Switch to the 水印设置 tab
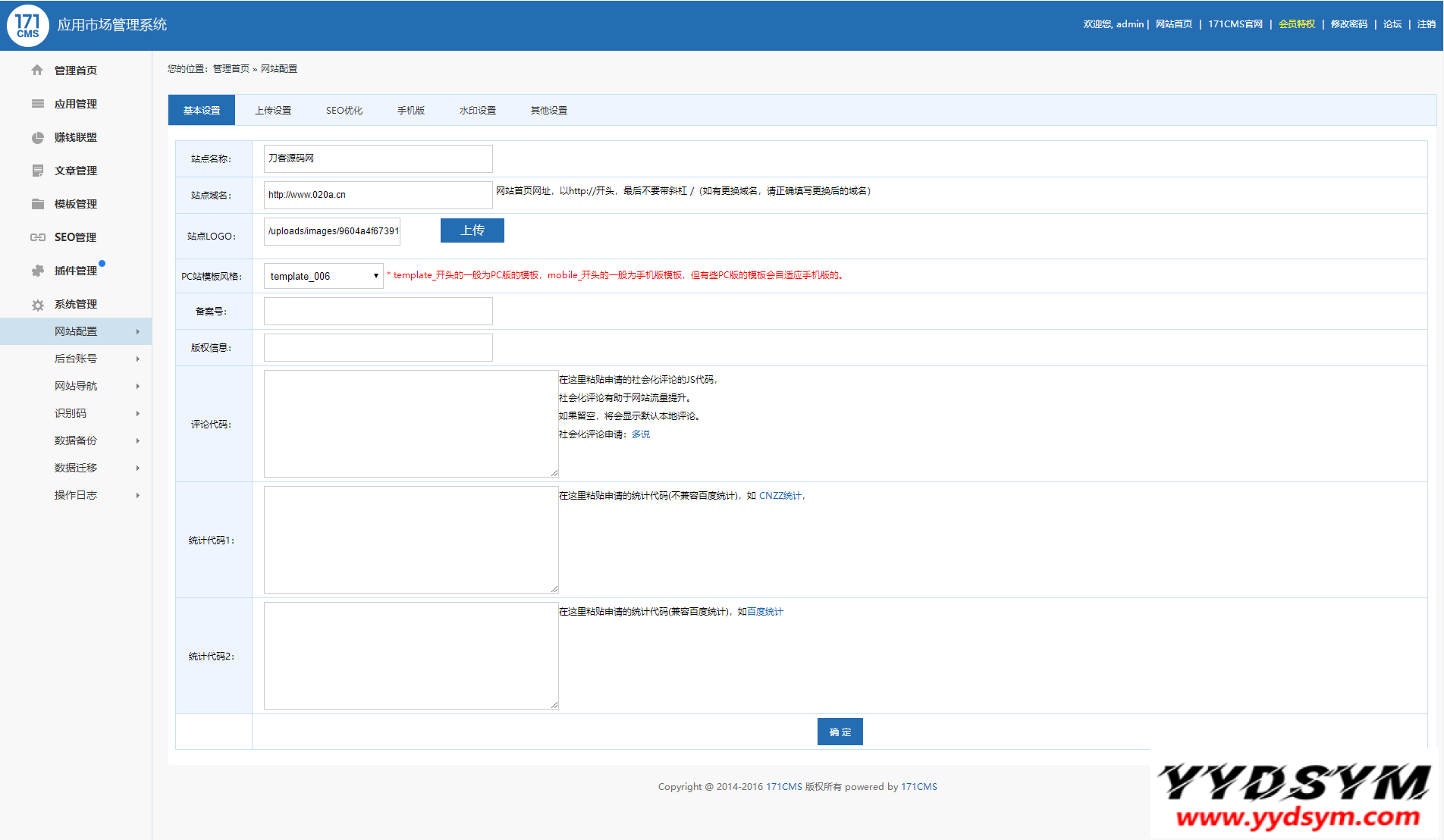Image resolution: width=1444 pixels, height=840 pixels. pyautogui.click(x=478, y=111)
